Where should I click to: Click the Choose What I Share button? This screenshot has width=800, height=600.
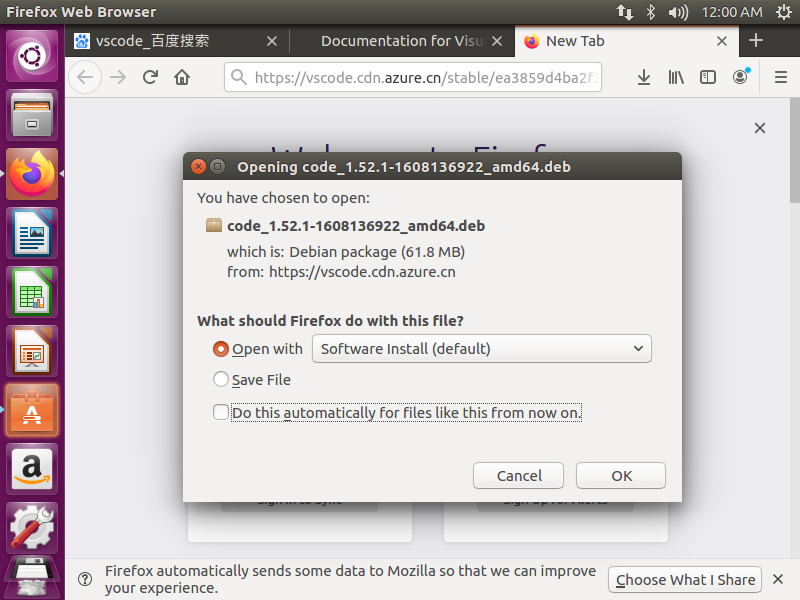click(x=685, y=580)
